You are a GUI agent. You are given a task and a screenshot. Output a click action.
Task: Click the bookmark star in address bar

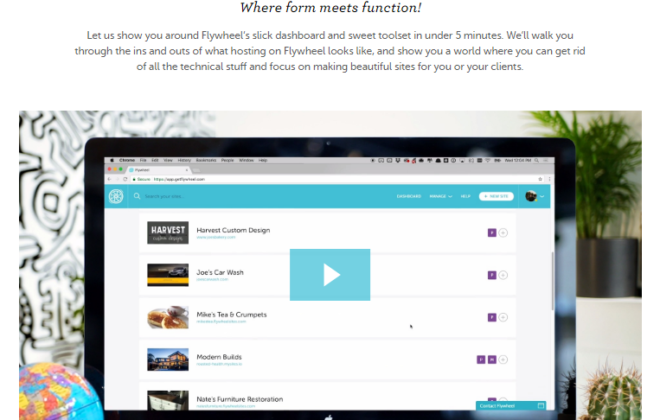540,179
